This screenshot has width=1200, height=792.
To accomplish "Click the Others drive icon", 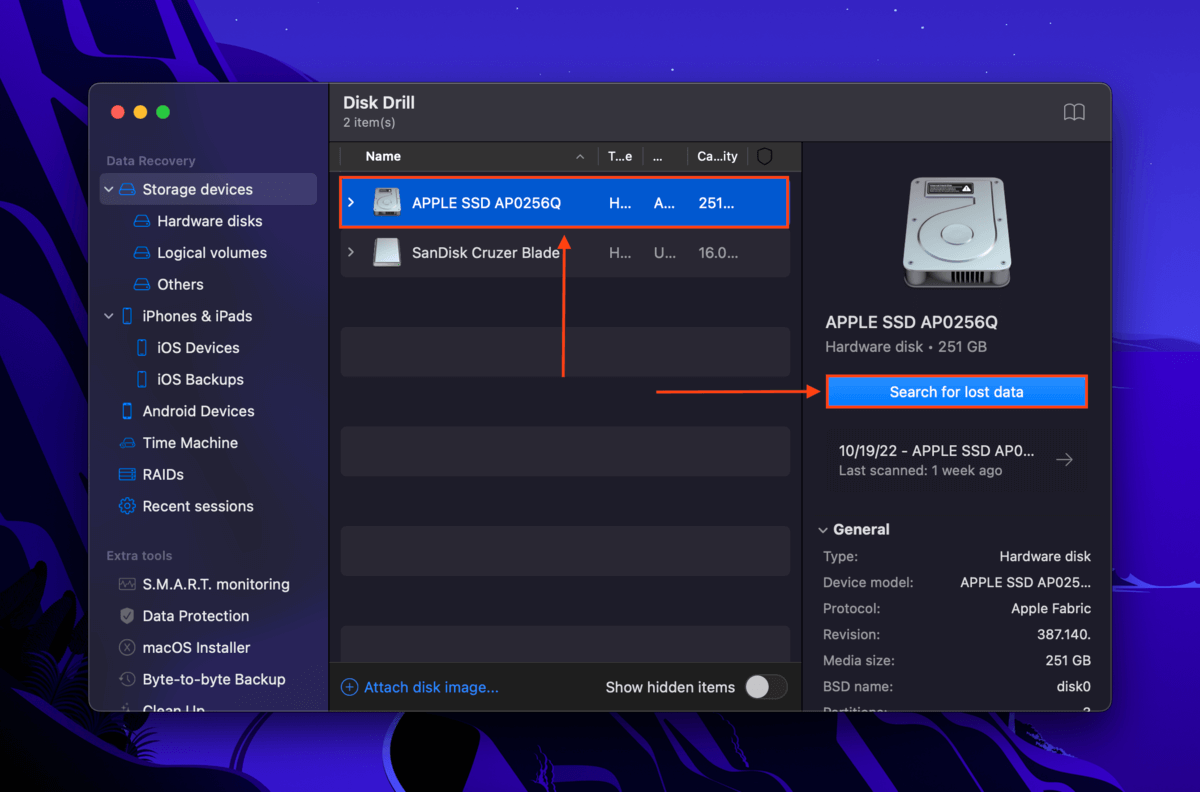I will pos(142,285).
